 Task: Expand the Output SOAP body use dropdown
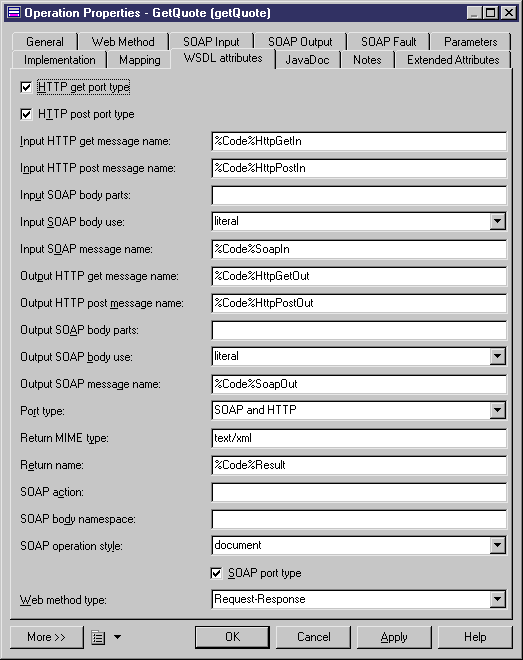[x=497, y=357]
